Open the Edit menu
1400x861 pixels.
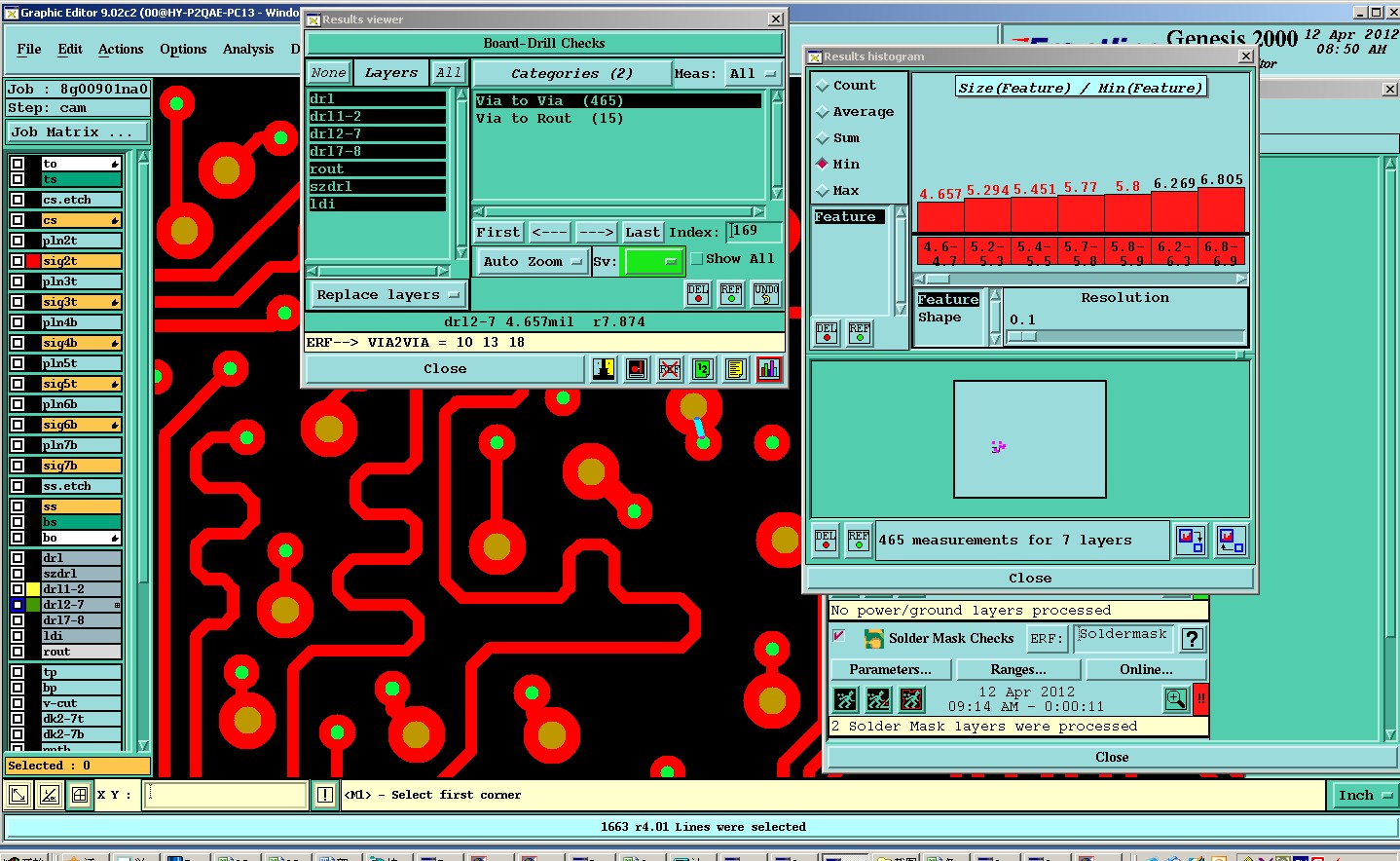tap(70, 49)
